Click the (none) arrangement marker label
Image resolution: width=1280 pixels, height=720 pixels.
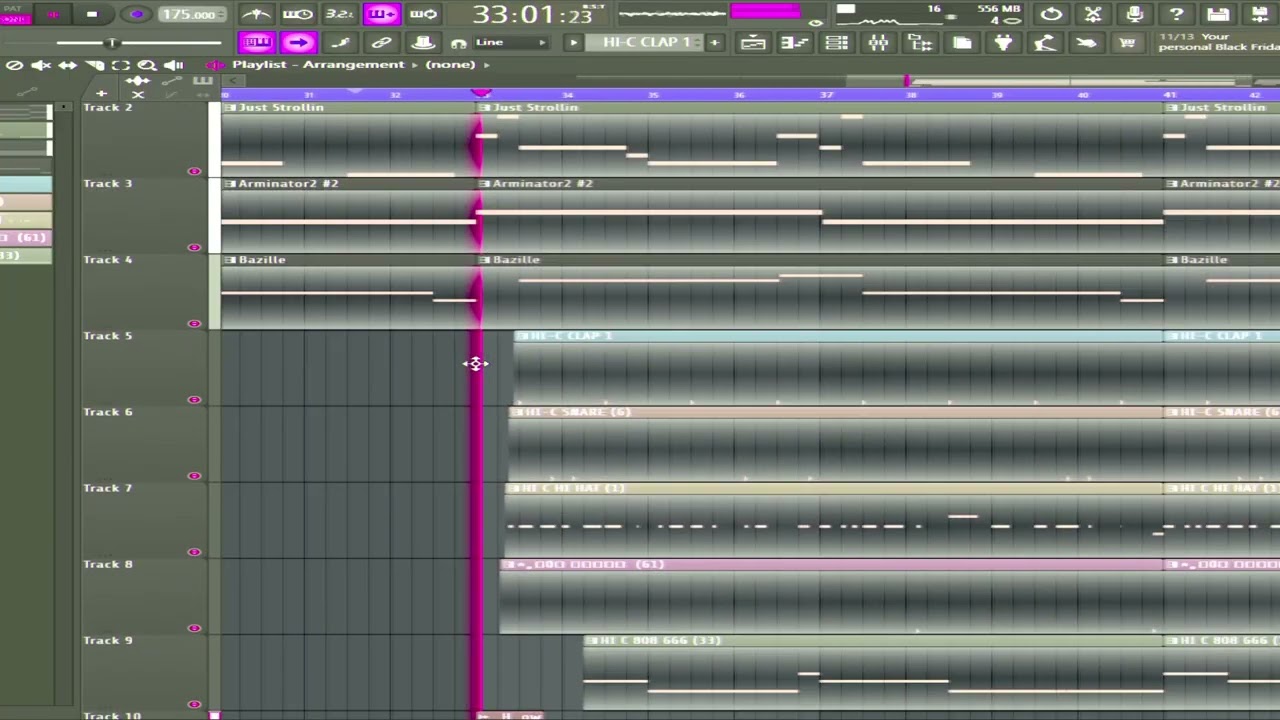[x=450, y=65]
